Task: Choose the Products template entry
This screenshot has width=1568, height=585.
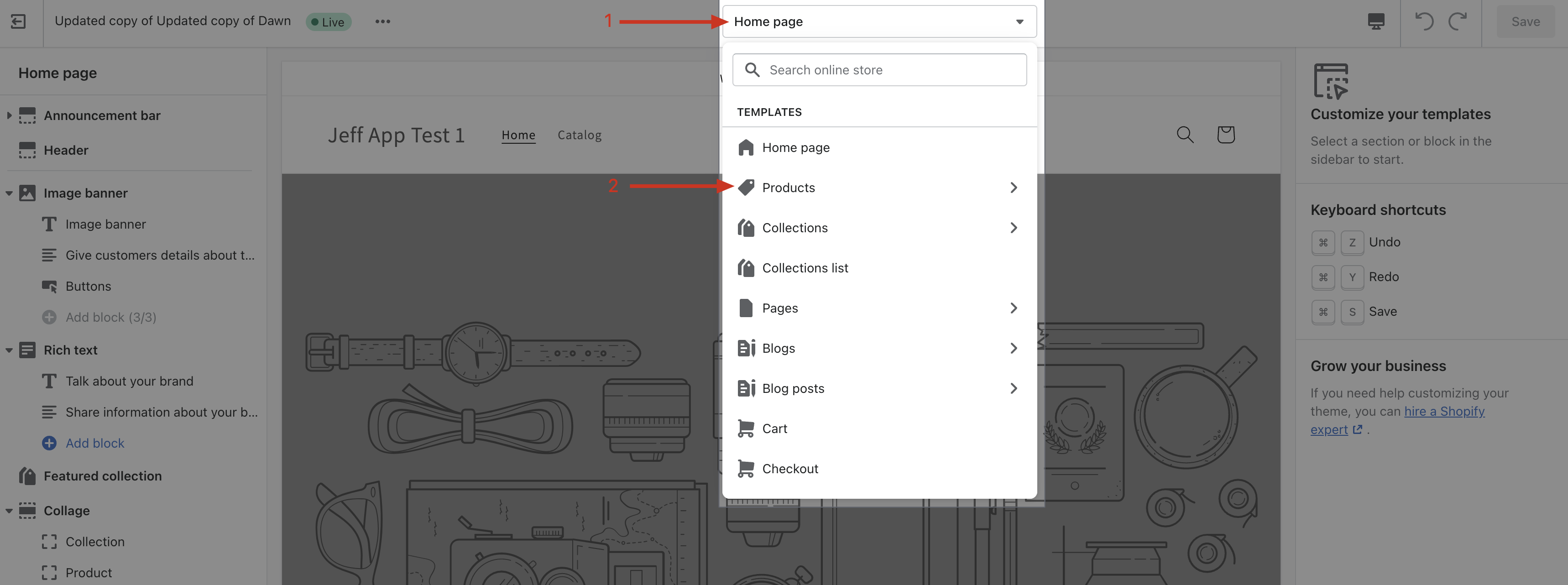Action: point(879,188)
